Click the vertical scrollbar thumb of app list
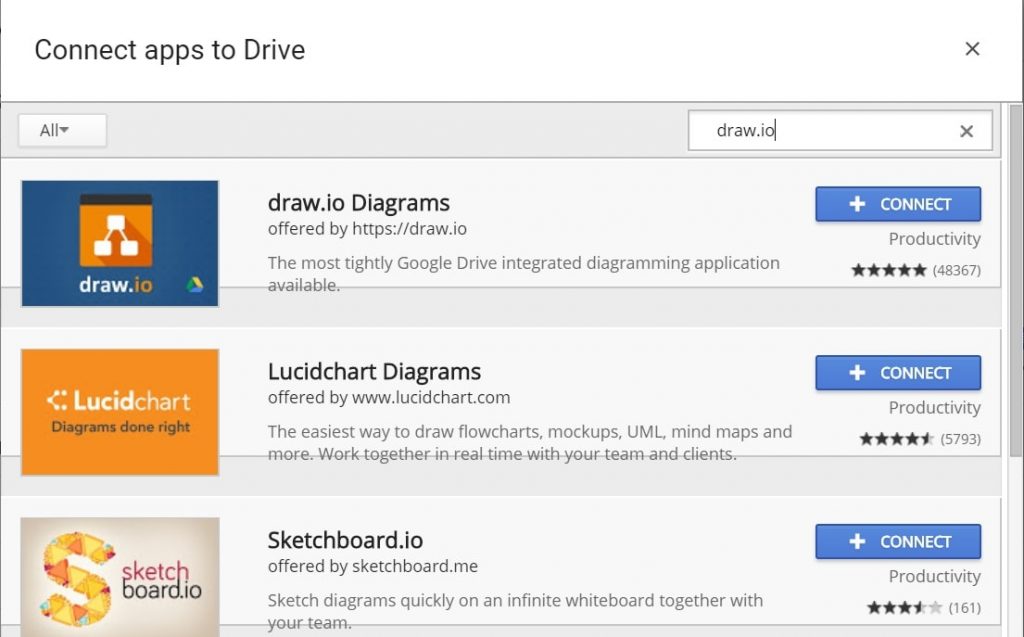 [x=1016, y=281]
